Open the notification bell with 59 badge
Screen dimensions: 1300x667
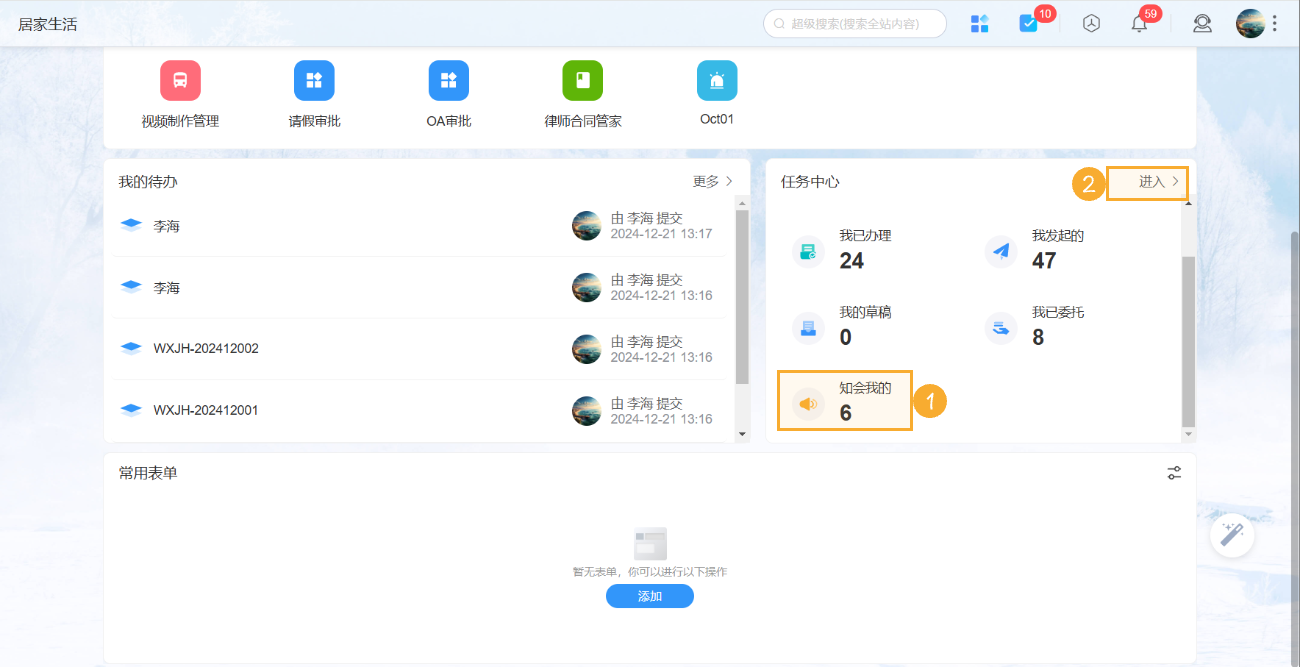click(x=1139, y=23)
